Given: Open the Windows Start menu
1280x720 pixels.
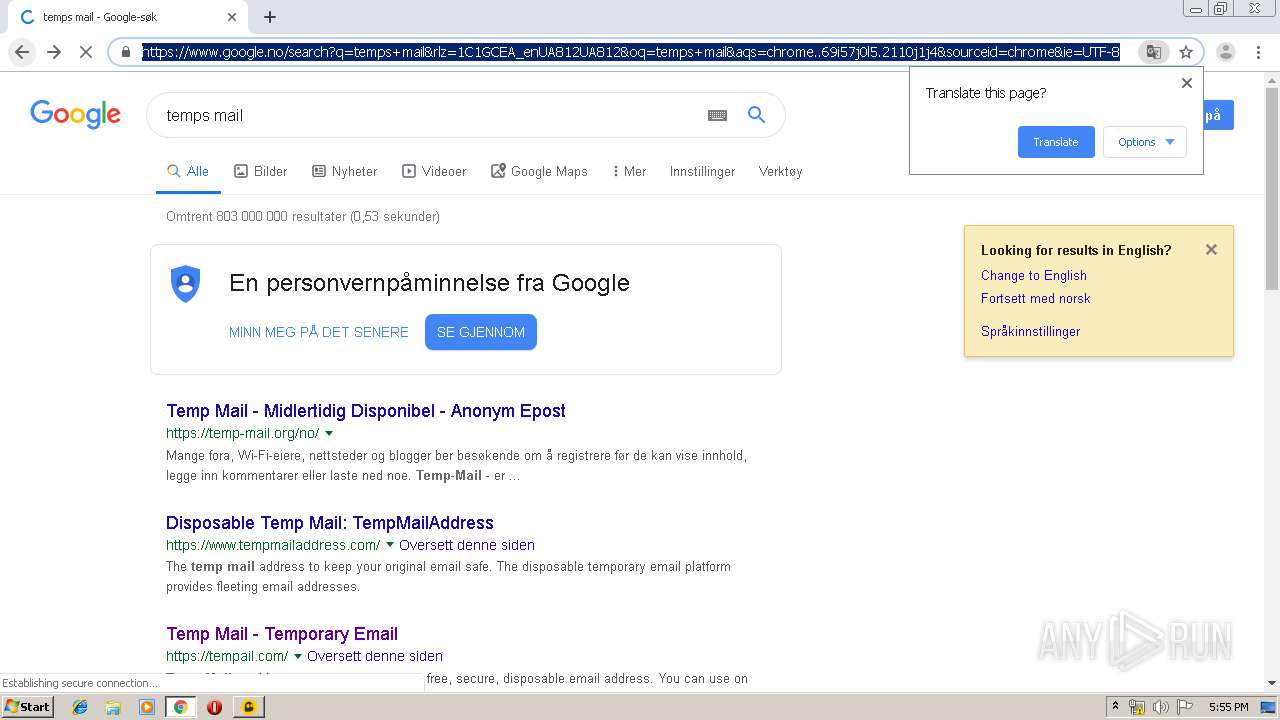Looking at the screenshot, I should tap(27, 706).
